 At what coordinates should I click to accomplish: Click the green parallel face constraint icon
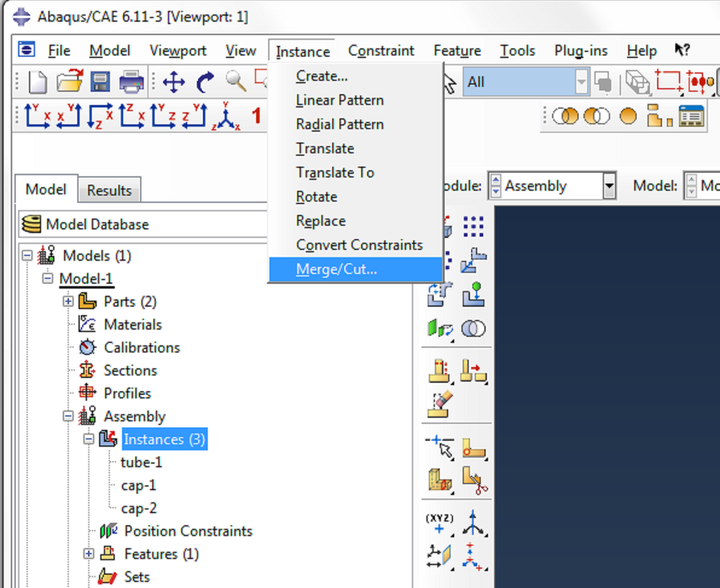click(440, 329)
